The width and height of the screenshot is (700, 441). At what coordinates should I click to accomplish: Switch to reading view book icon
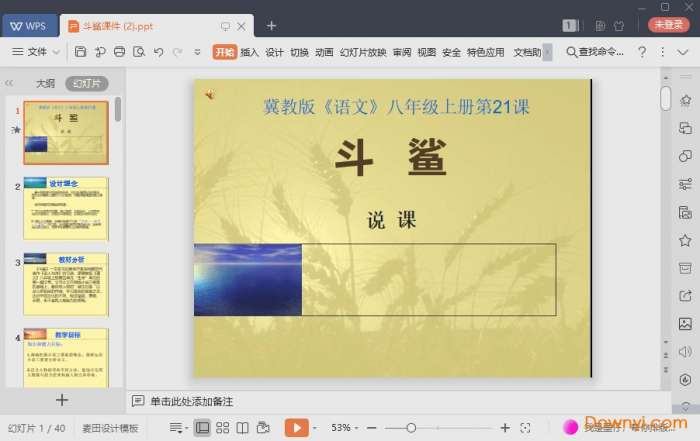point(242,428)
